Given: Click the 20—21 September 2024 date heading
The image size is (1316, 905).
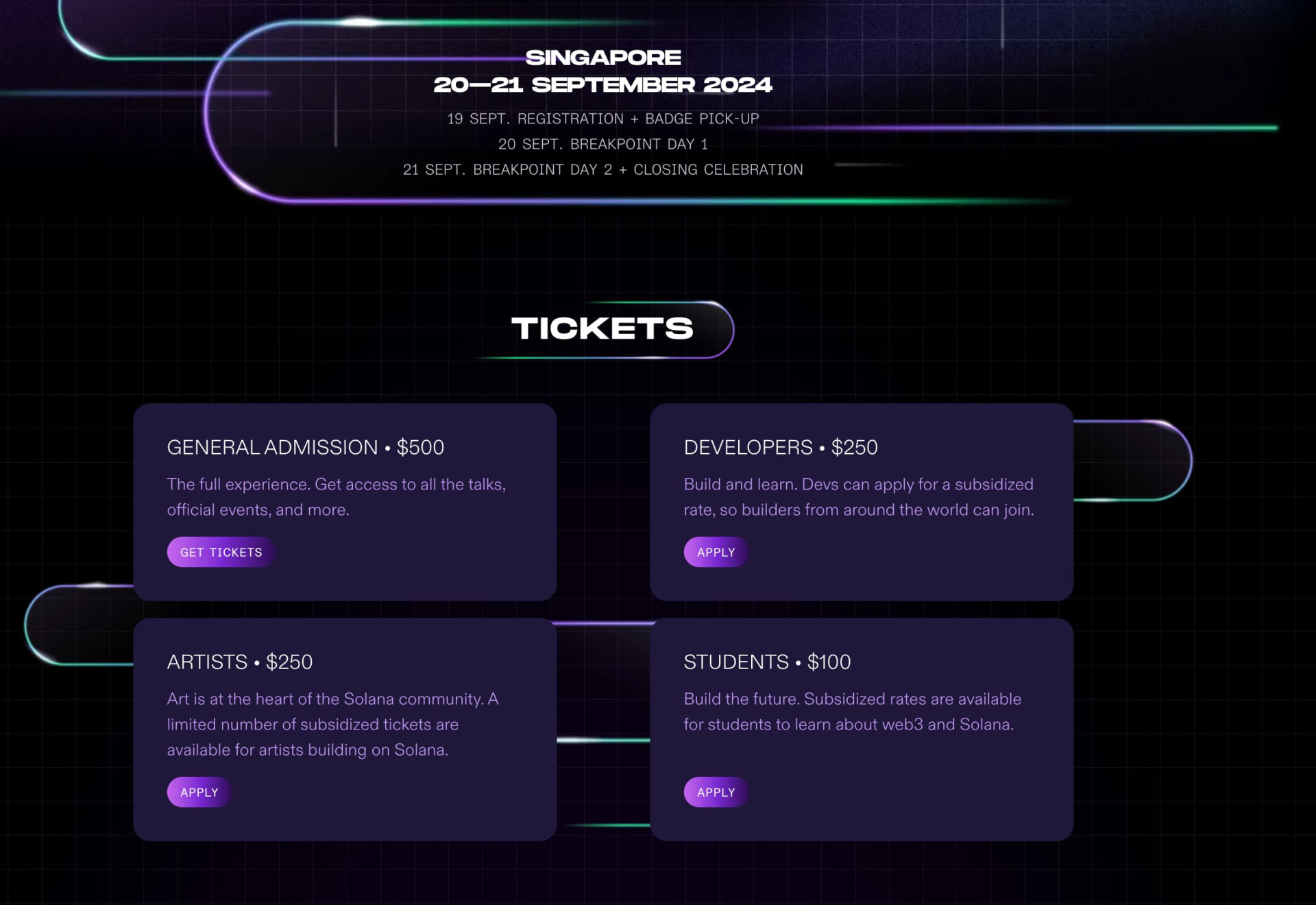Looking at the screenshot, I should 603,85.
